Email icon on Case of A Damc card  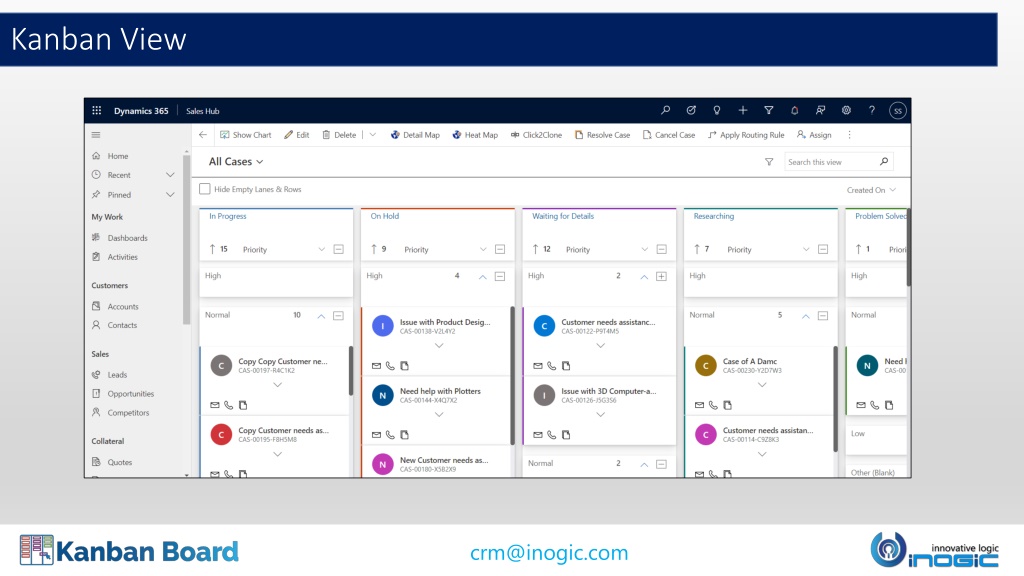699,405
